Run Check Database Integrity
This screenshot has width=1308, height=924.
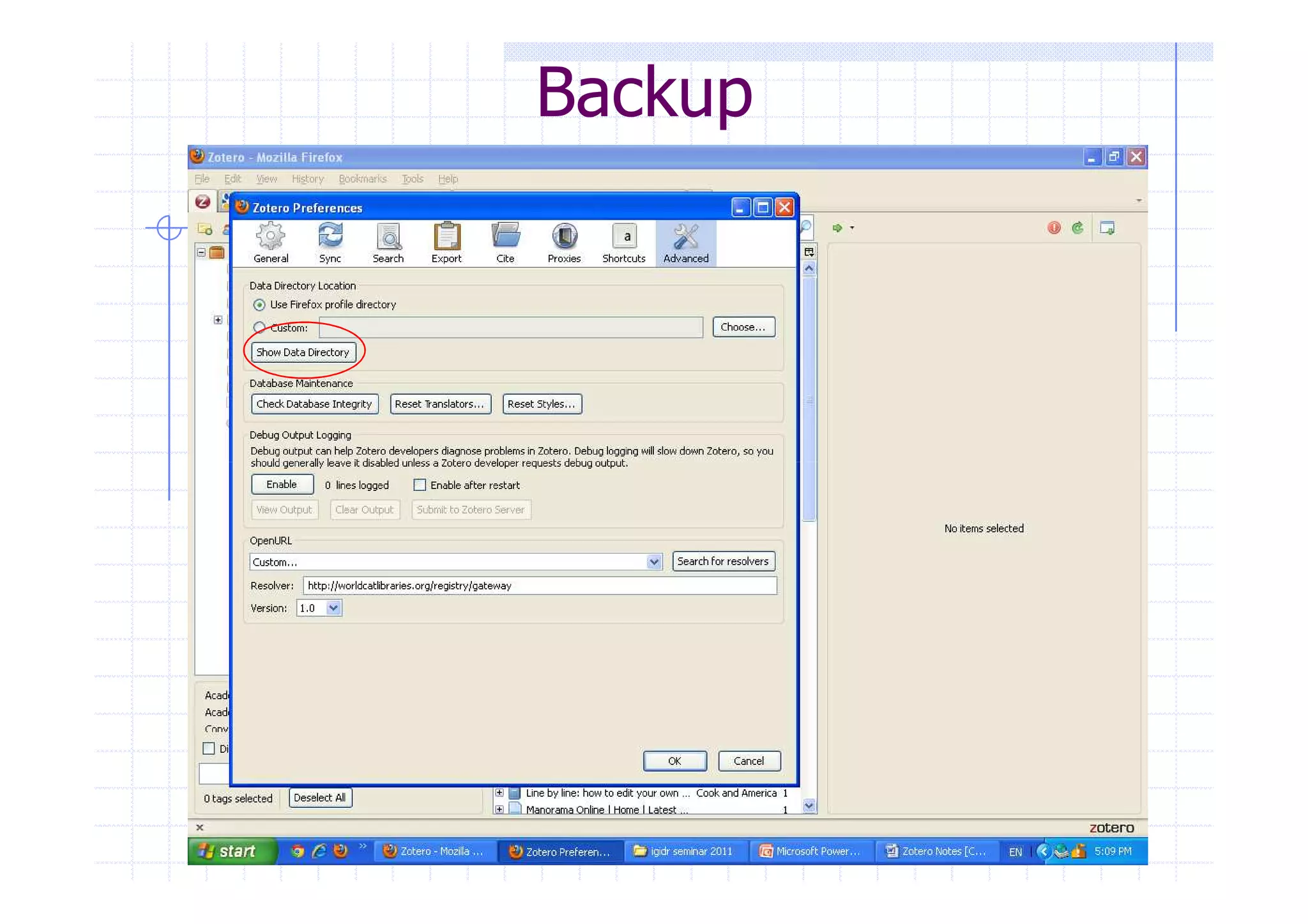pyautogui.click(x=314, y=404)
